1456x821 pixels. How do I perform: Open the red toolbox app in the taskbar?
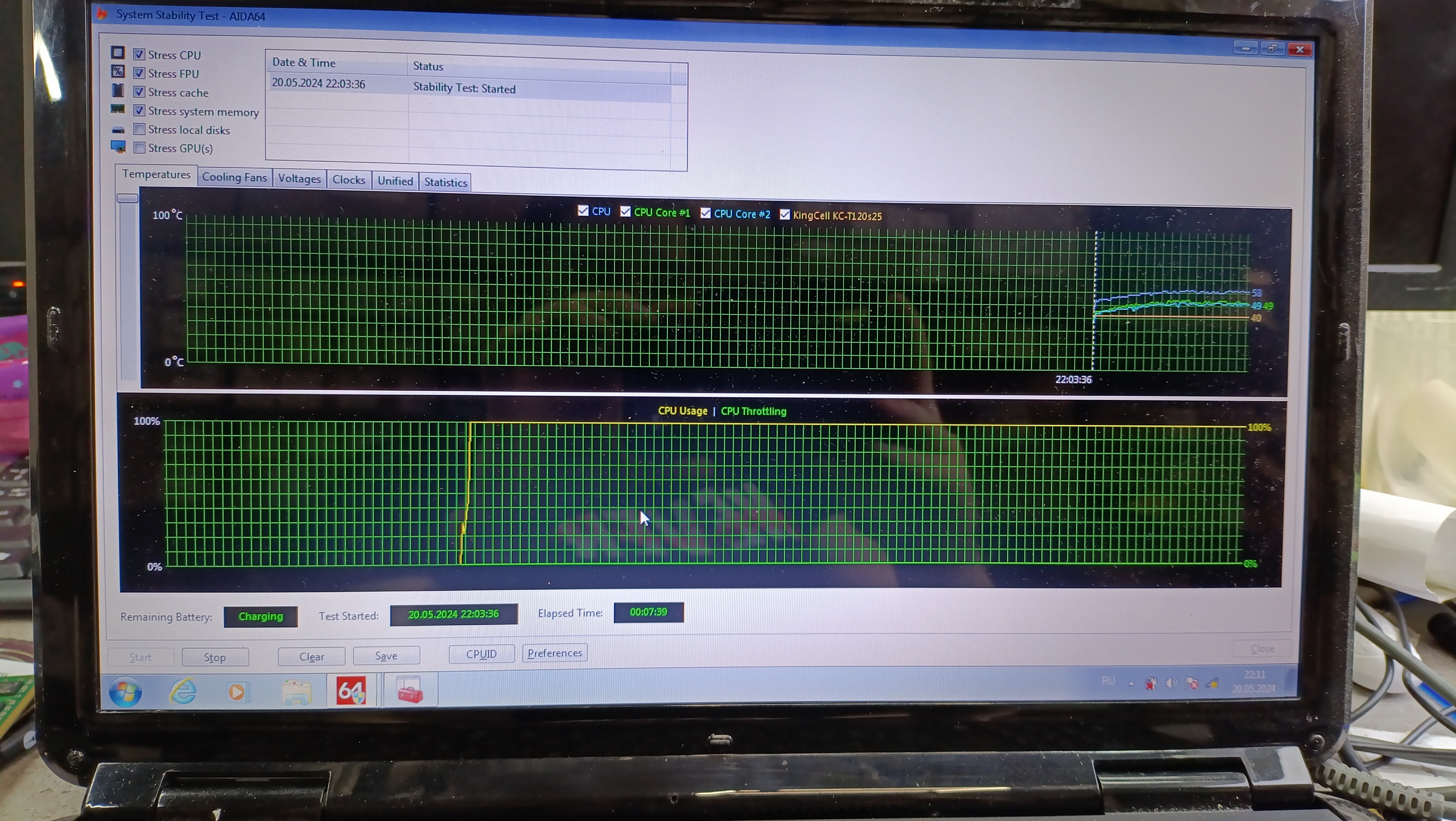[410, 689]
